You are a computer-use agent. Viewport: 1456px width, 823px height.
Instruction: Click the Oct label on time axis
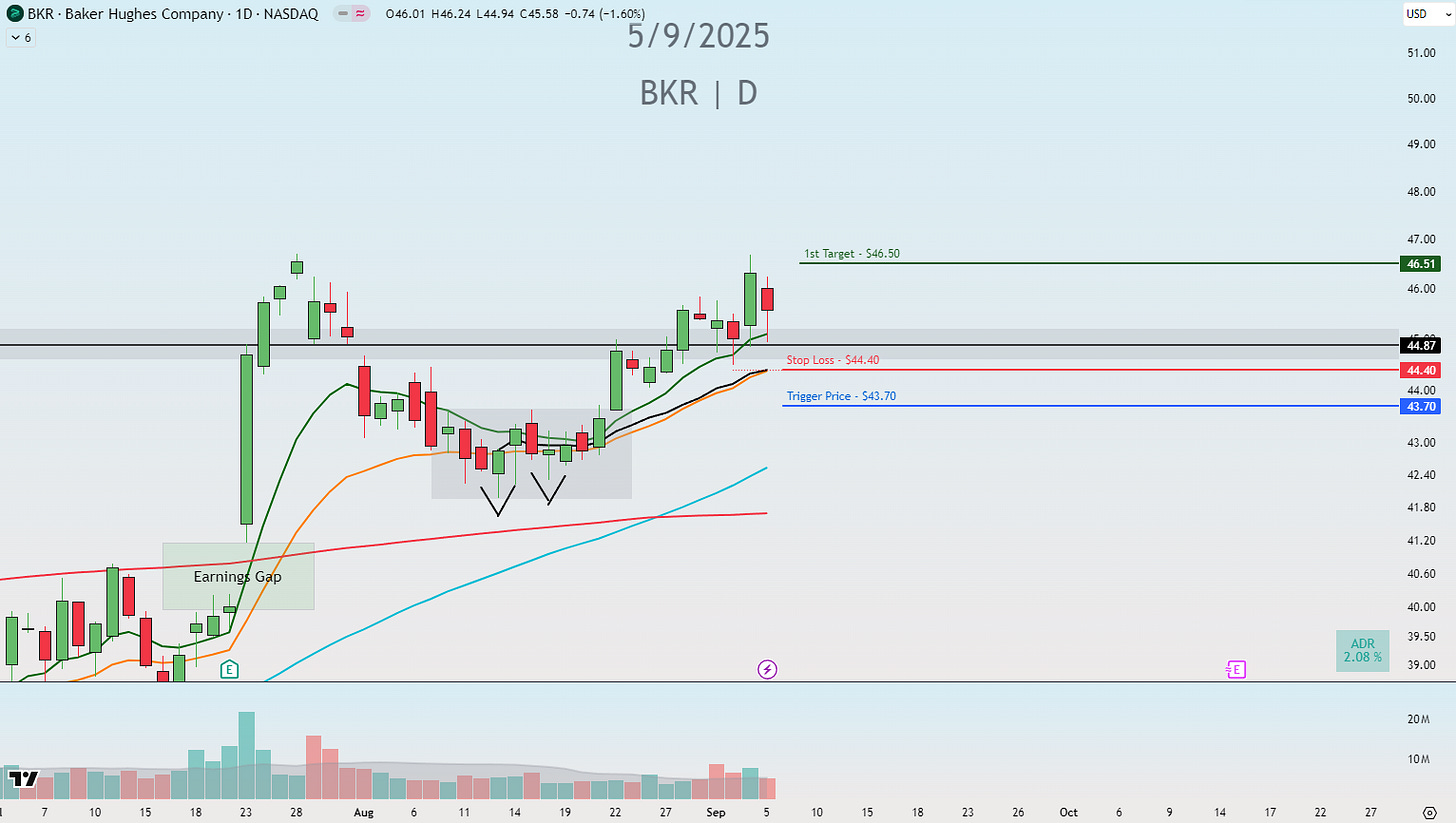1068,812
